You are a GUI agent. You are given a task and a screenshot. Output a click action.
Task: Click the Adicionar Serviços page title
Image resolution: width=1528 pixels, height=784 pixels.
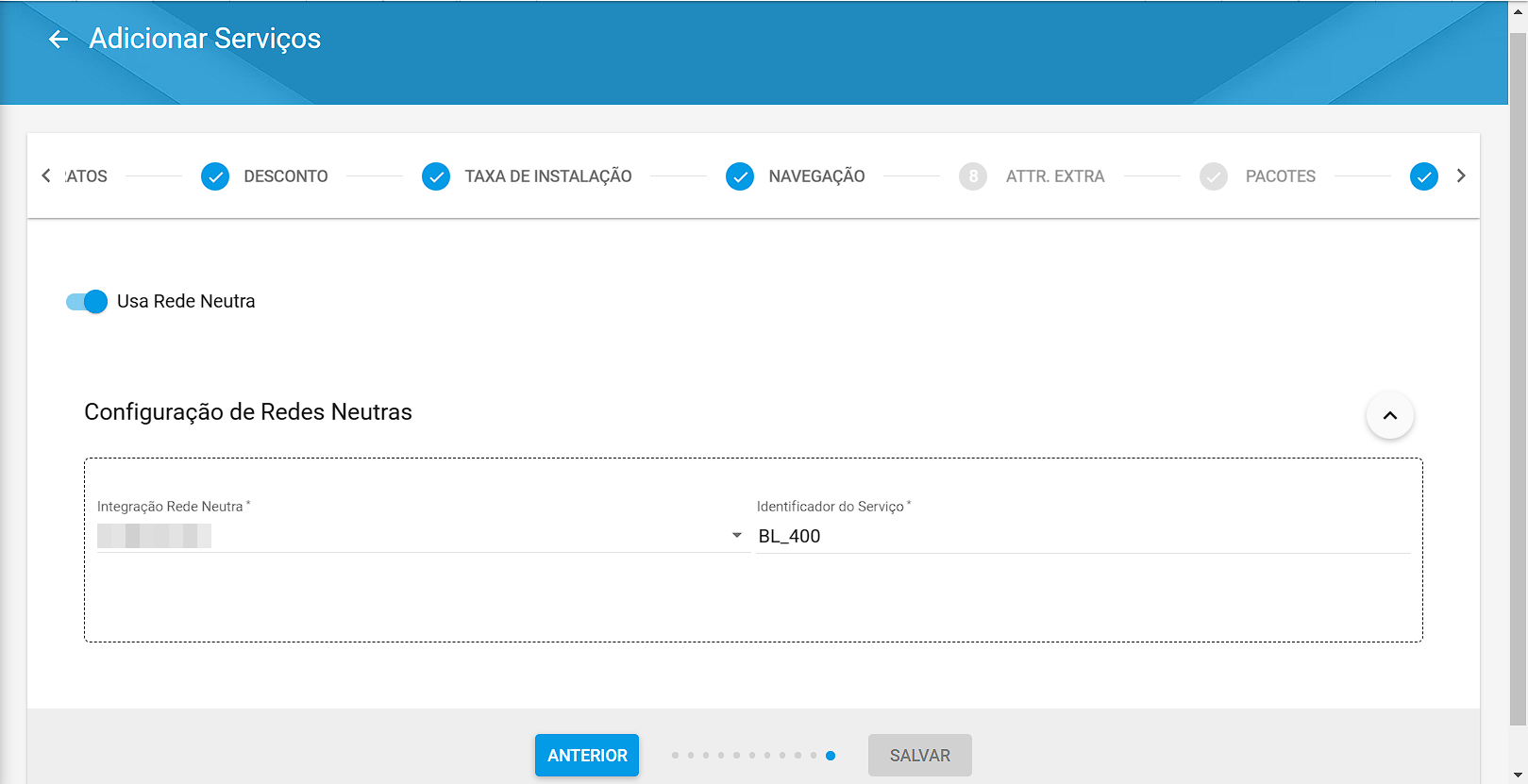(x=205, y=39)
